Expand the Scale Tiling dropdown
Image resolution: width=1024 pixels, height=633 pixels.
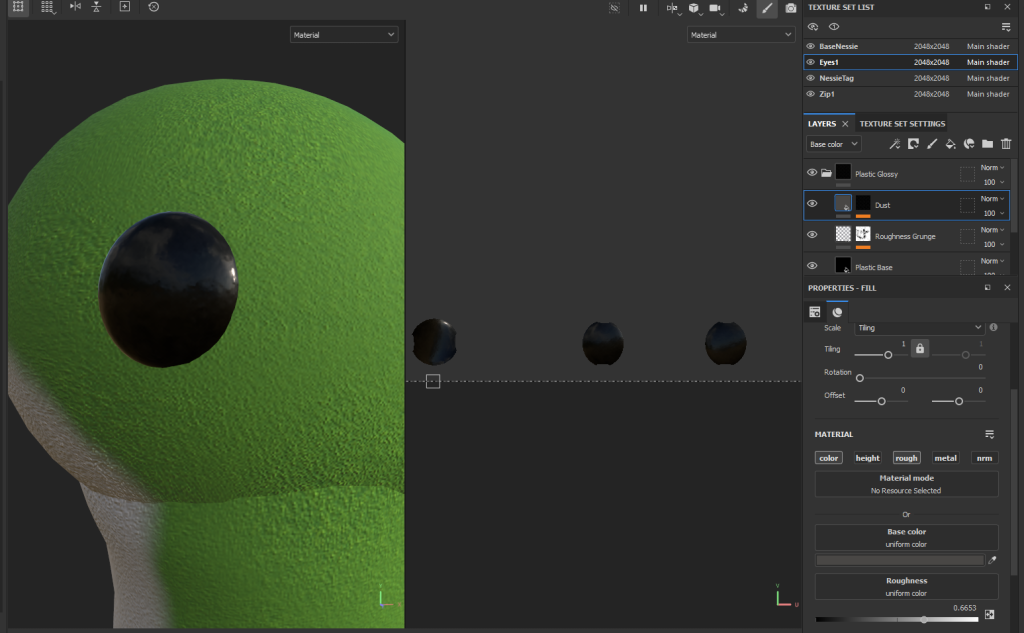point(919,328)
